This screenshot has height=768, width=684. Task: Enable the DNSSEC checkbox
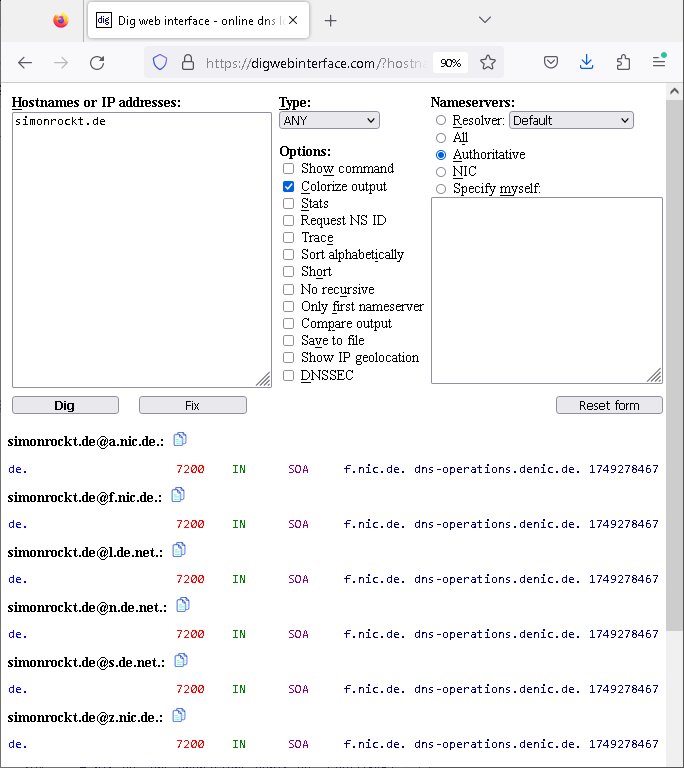289,375
